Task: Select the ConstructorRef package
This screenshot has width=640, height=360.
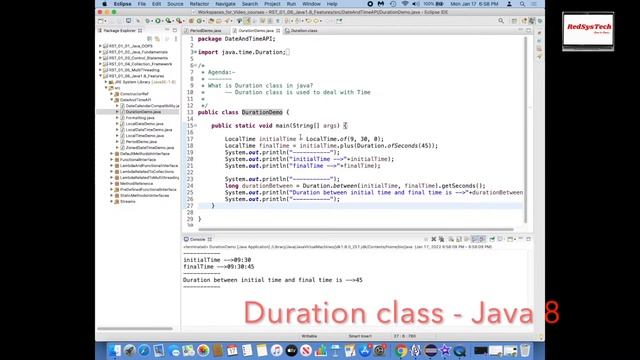Action: coord(134,94)
